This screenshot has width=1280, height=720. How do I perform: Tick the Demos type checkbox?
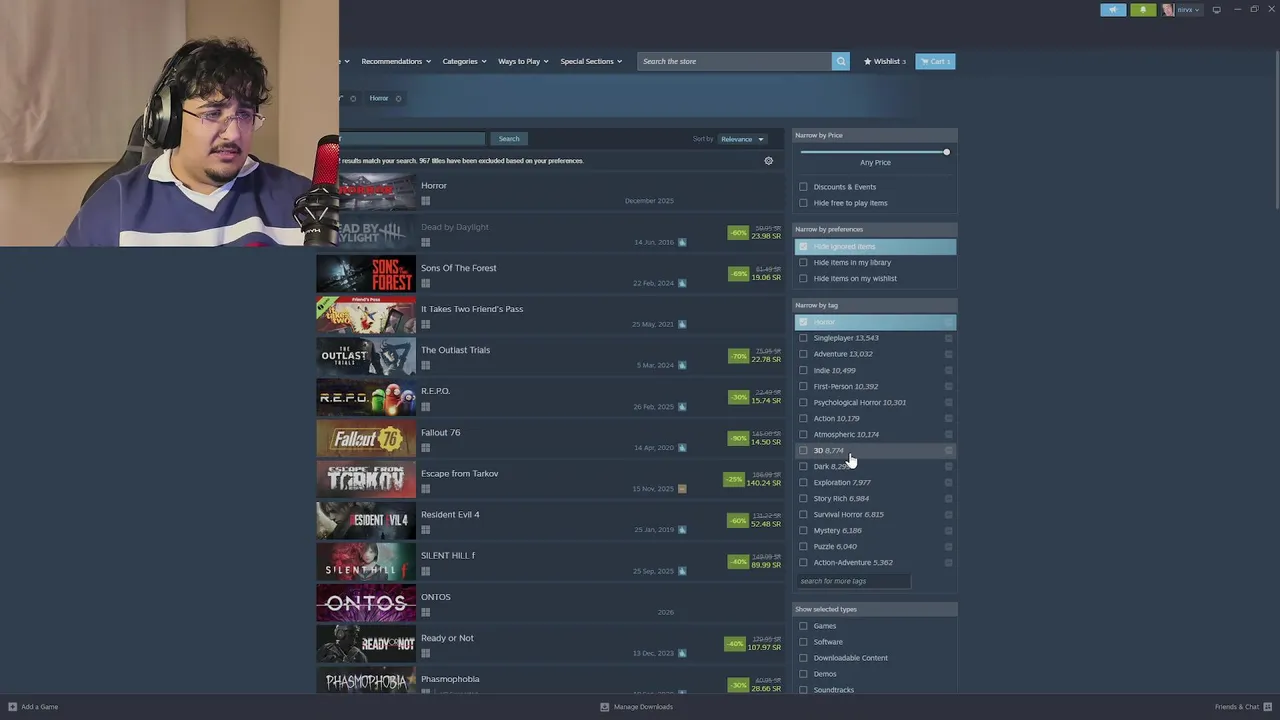click(803, 674)
